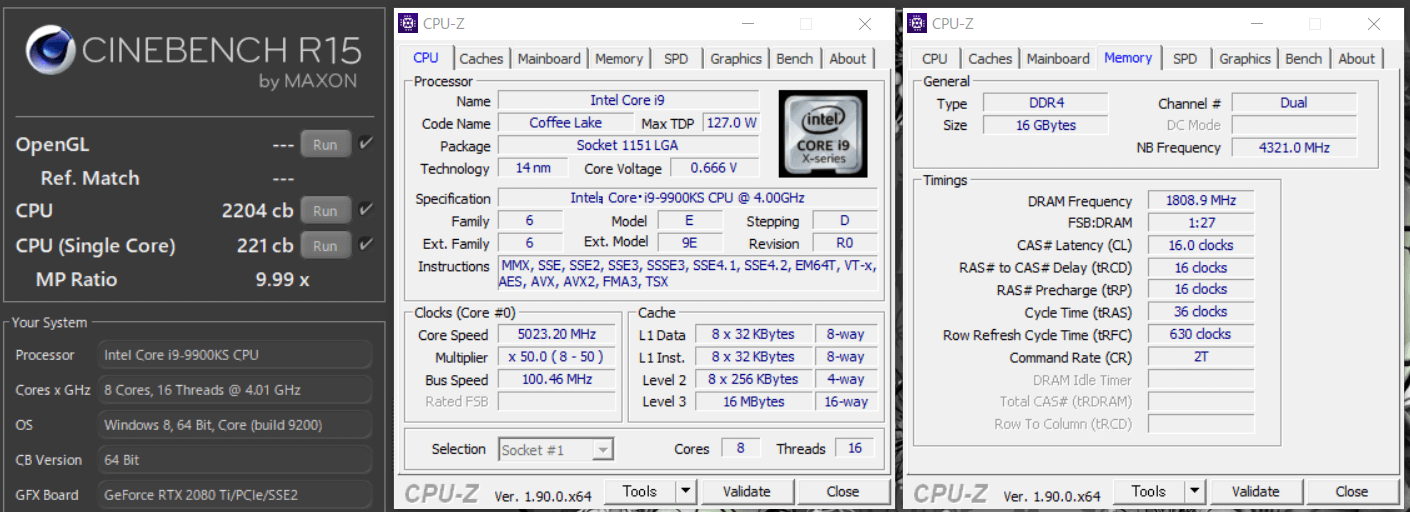Click the Multiplier value x 50.0
Image resolution: width=1410 pixels, height=512 pixels.
558,357
